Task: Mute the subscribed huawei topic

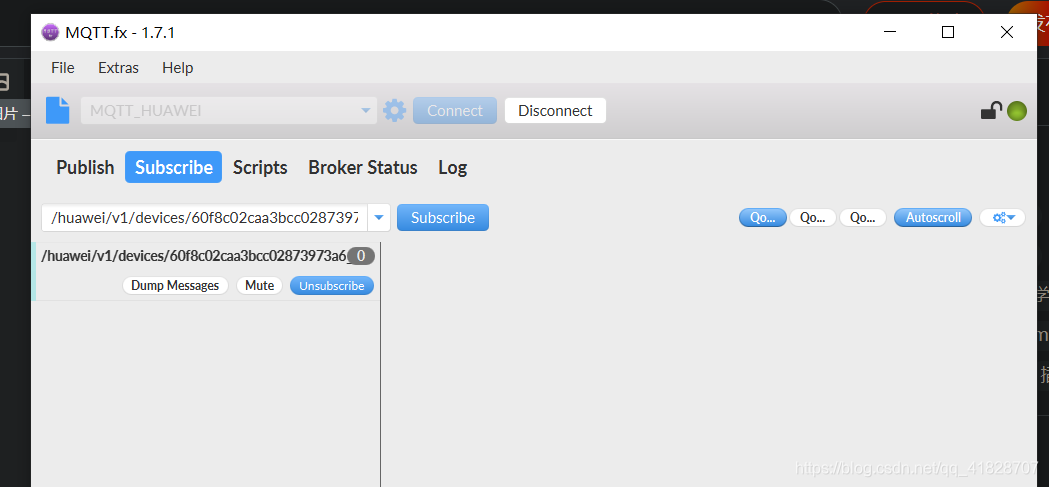Action: pos(260,286)
